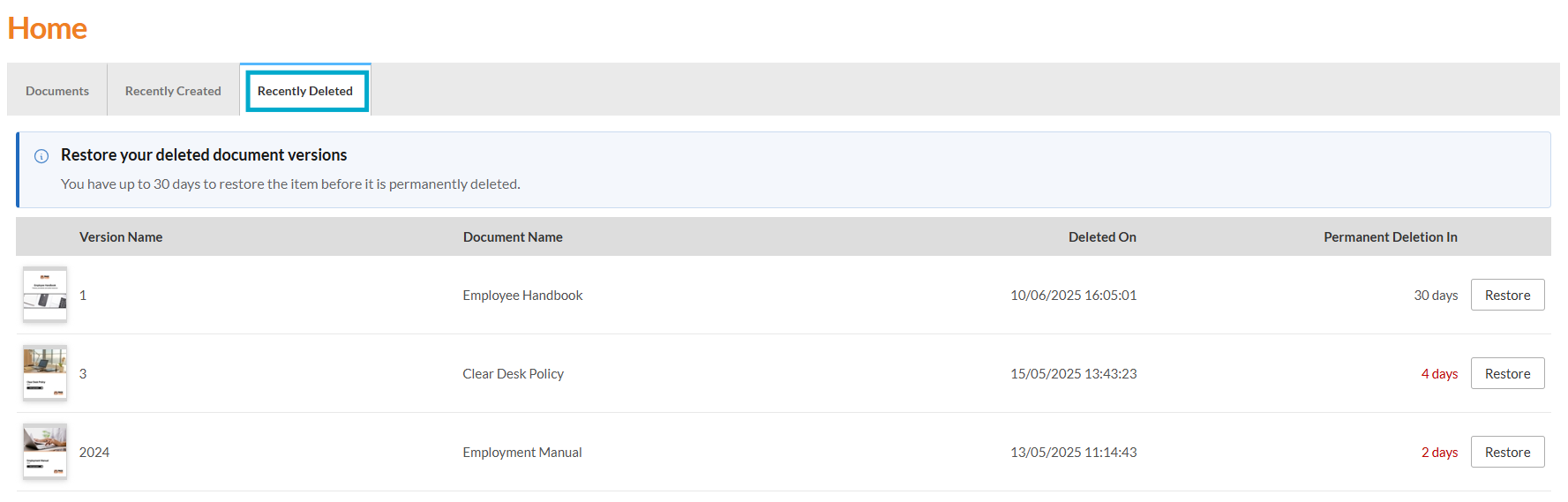Click the red 4 days deletion countdown
Viewport: 1568px width, 502px height.
point(1439,374)
